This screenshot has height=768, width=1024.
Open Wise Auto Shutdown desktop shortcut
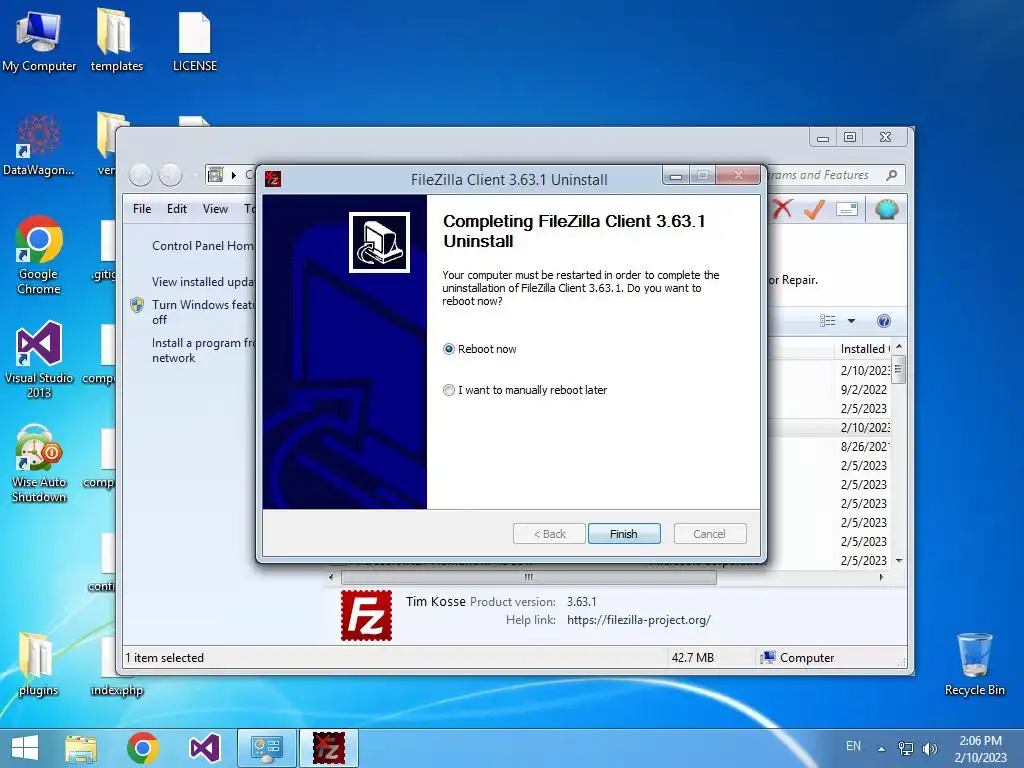coord(39,463)
